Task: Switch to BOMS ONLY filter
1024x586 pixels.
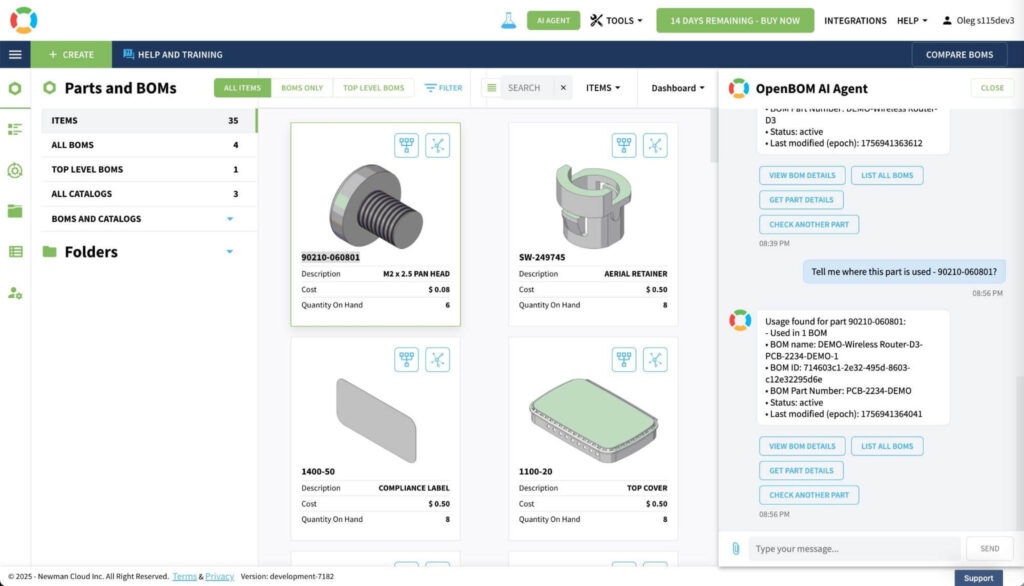Action: click(302, 88)
